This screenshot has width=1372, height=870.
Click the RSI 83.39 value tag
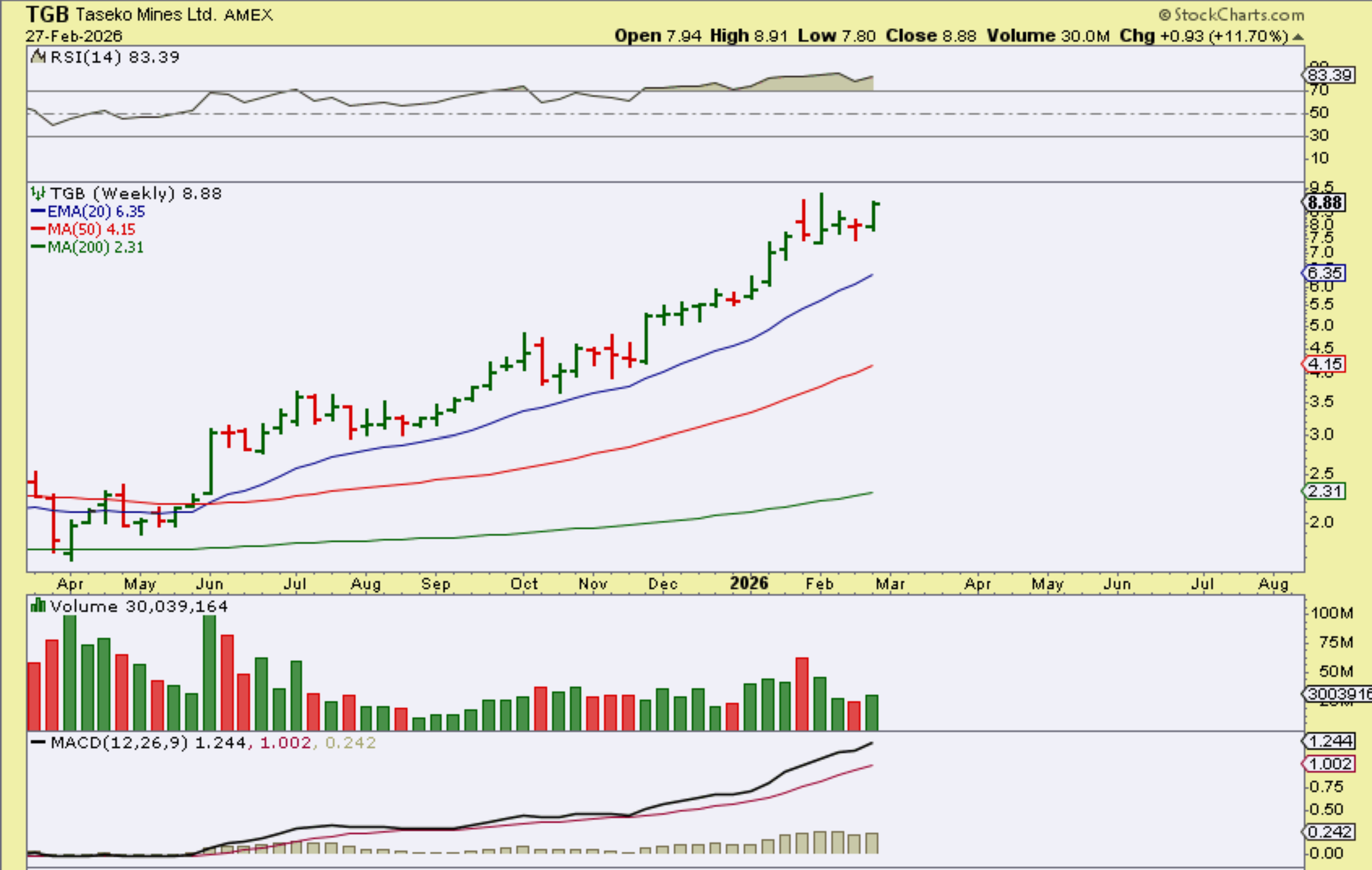point(1329,75)
